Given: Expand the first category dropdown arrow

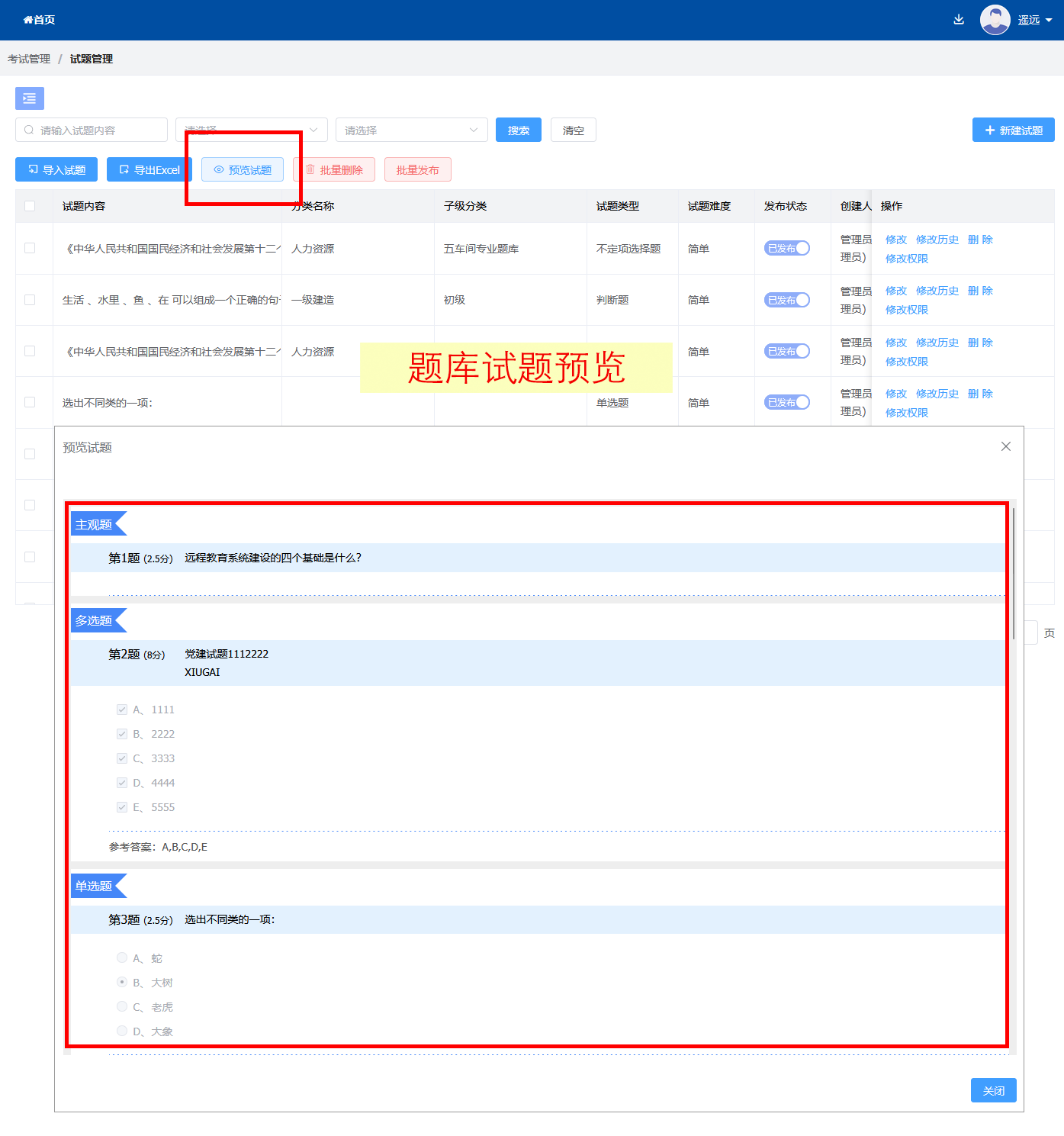Looking at the screenshot, I should point(313,130).
